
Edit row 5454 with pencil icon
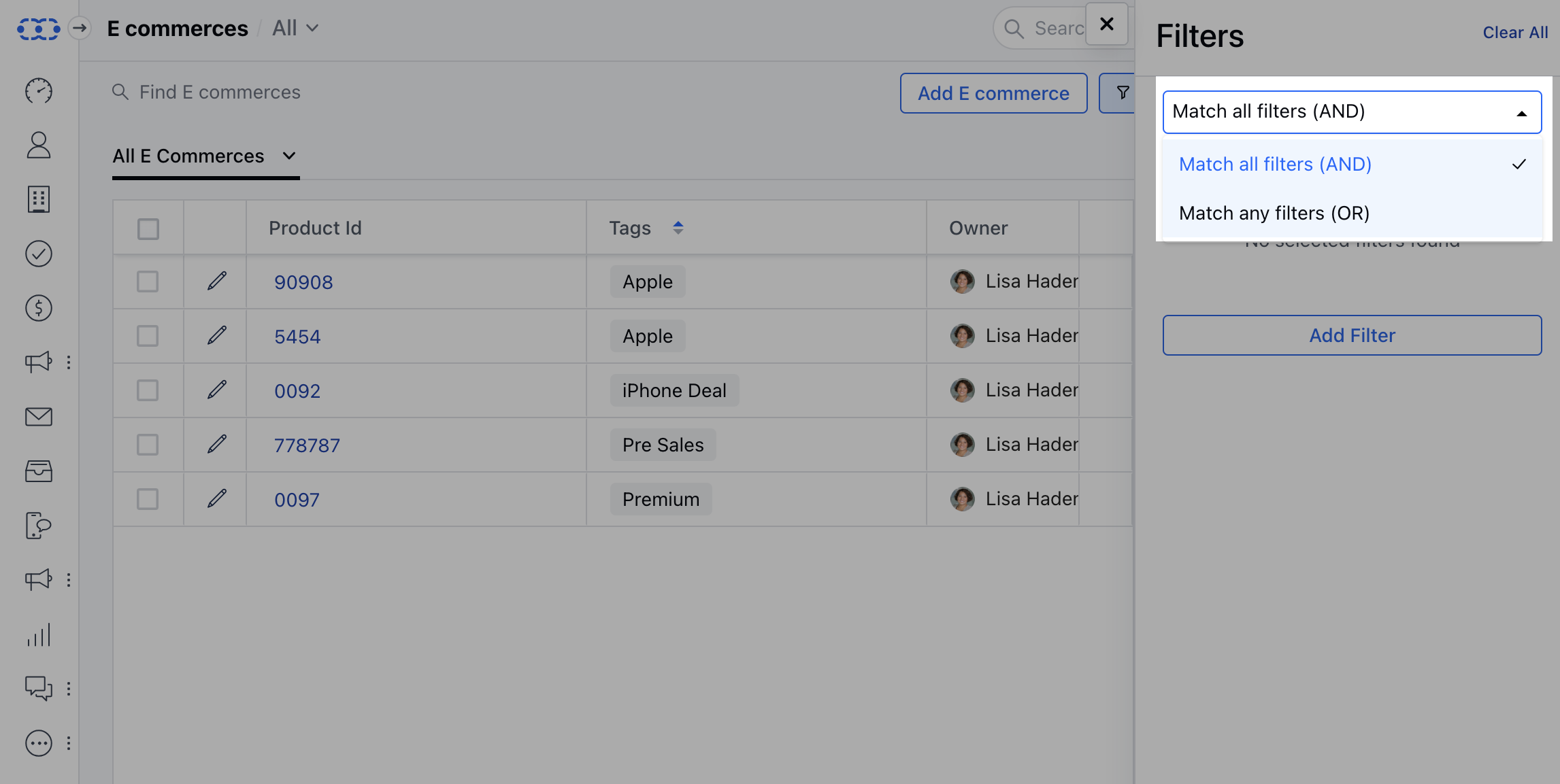pyautogui.click(x=217, y=335)
